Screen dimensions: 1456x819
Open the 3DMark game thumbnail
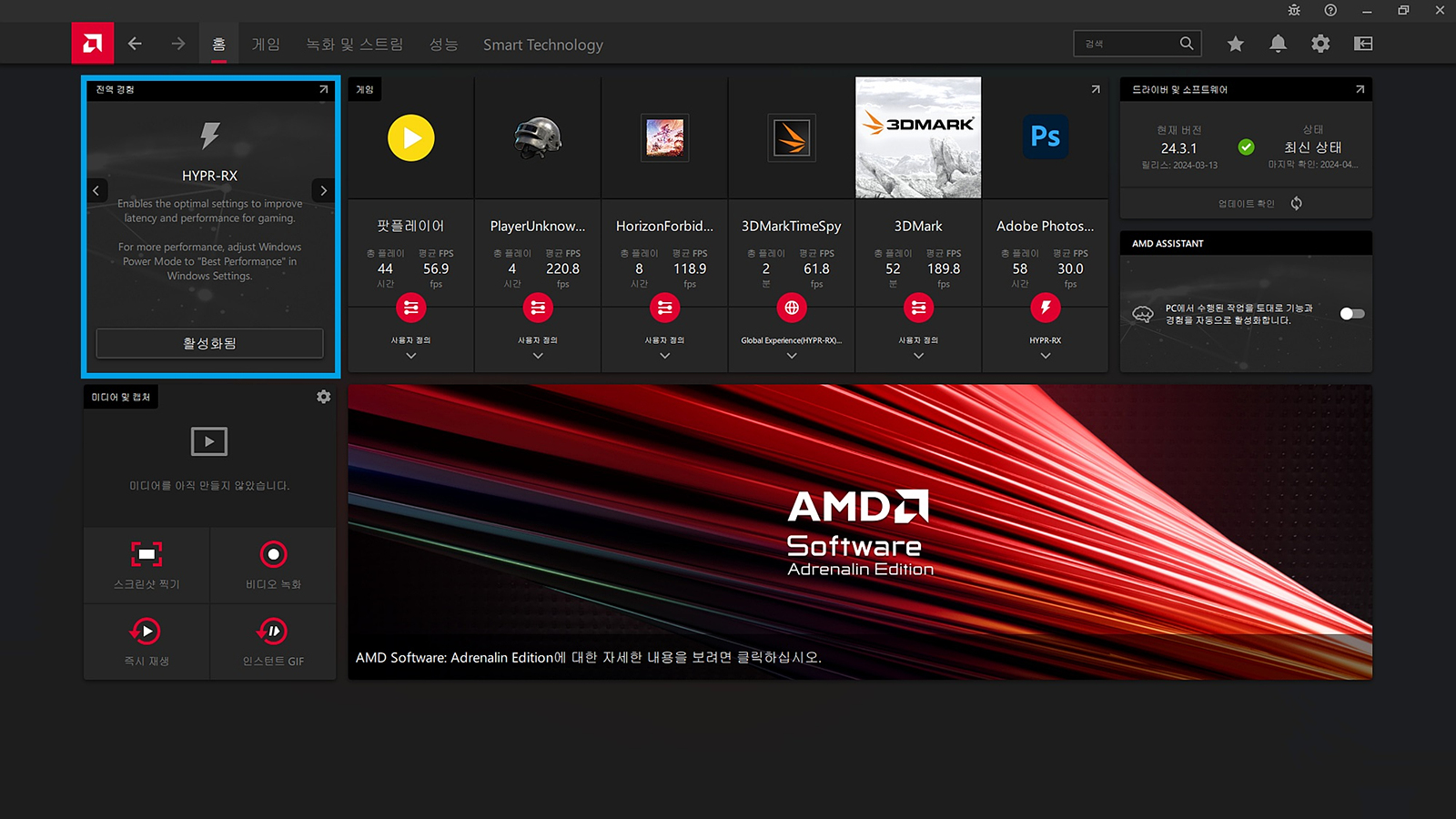coord(918,137)
